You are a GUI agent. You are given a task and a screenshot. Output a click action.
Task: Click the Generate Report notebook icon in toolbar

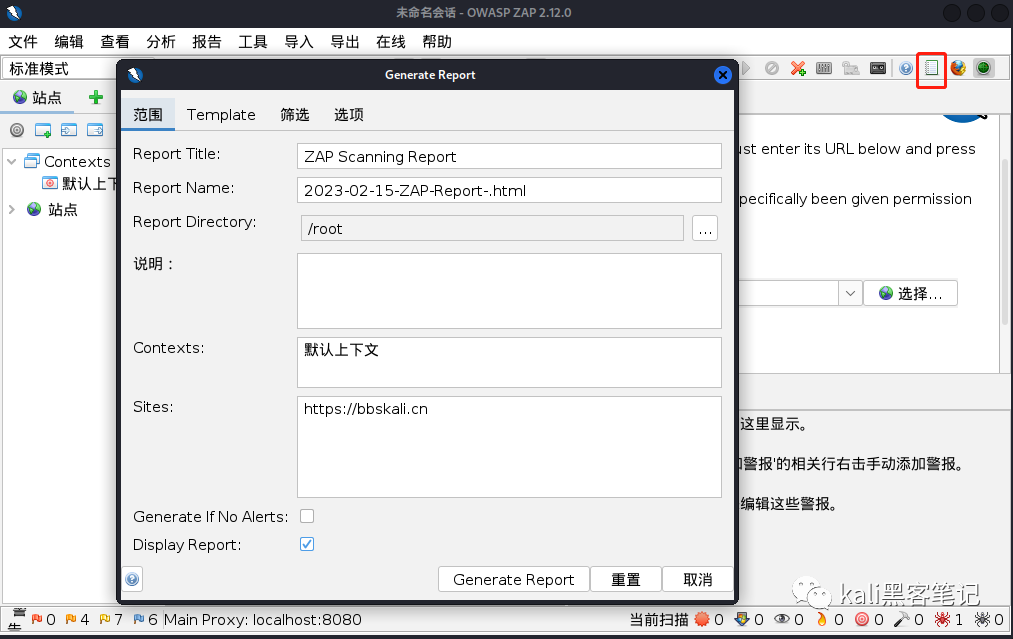931,68
